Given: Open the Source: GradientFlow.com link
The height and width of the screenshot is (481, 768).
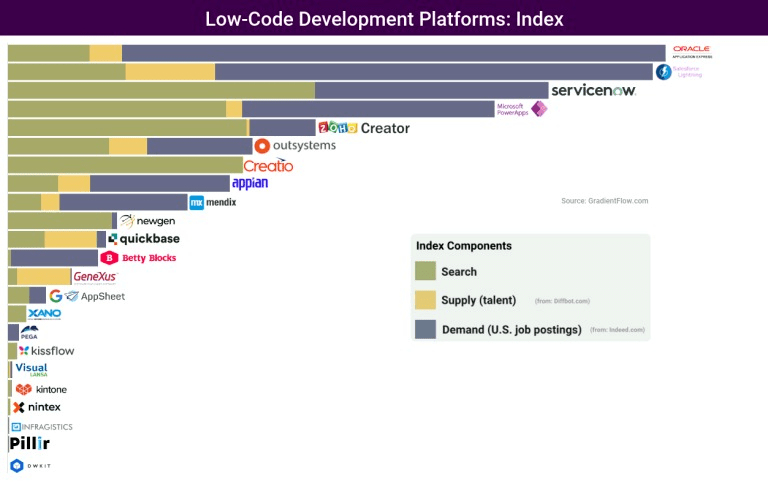Looking at the screenshot, I should point(604,201).
